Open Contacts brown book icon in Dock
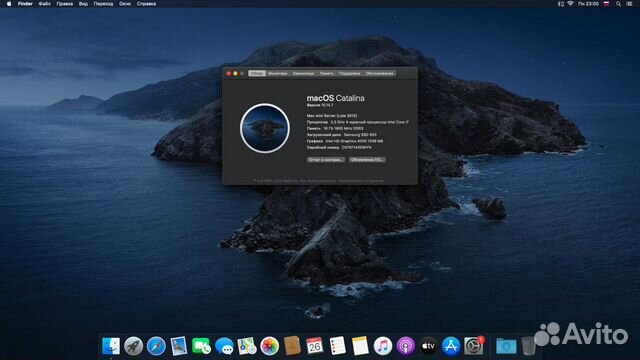 pyautogui.click(x=292, y=346)
